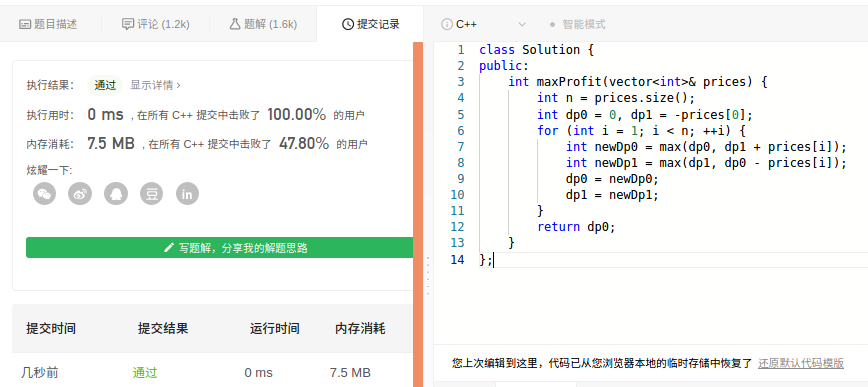Click line 12 return dp0 statement
The image size is (868, 387).
click(576, 227)
